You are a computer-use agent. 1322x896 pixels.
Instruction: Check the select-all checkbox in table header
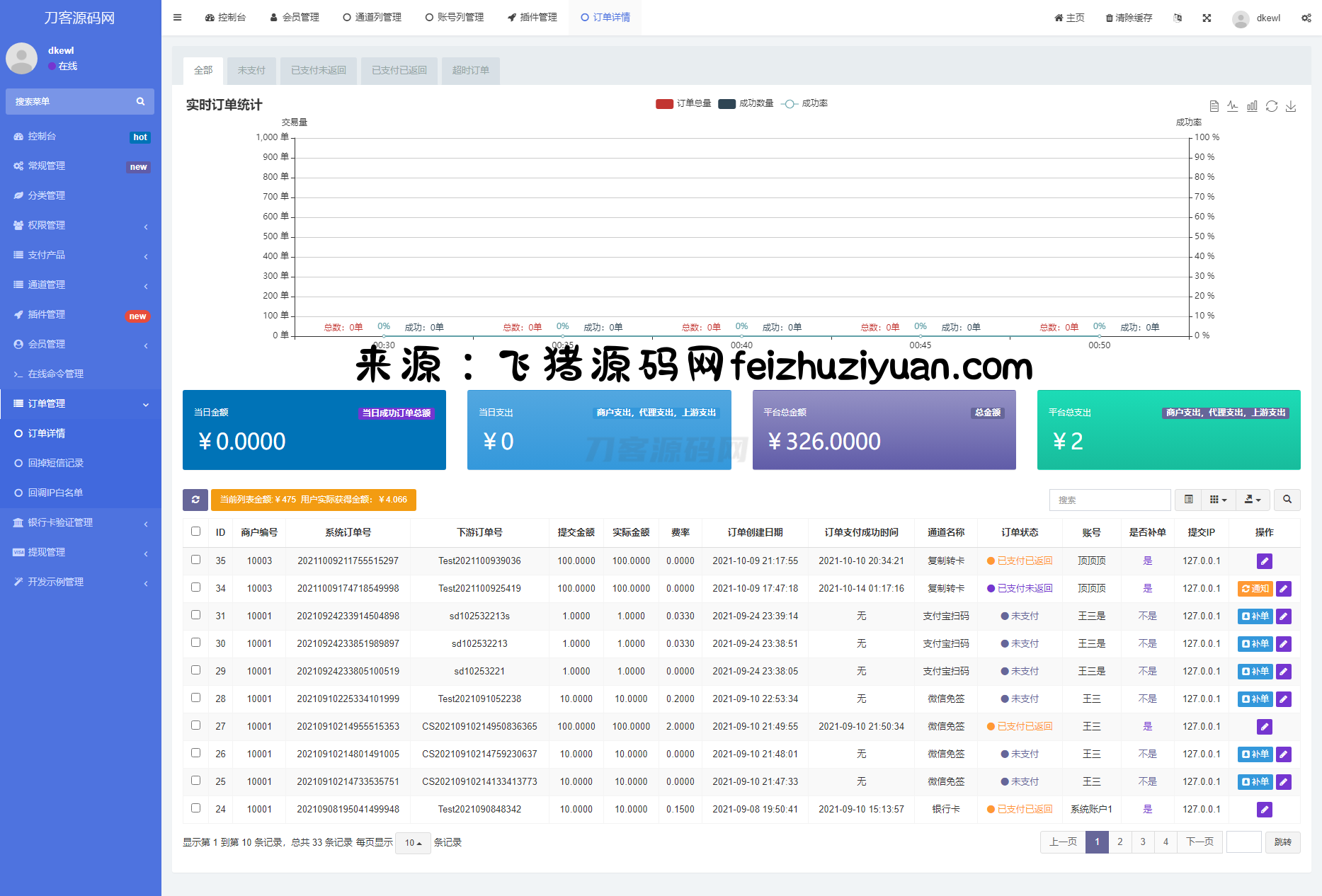(196, 532)
